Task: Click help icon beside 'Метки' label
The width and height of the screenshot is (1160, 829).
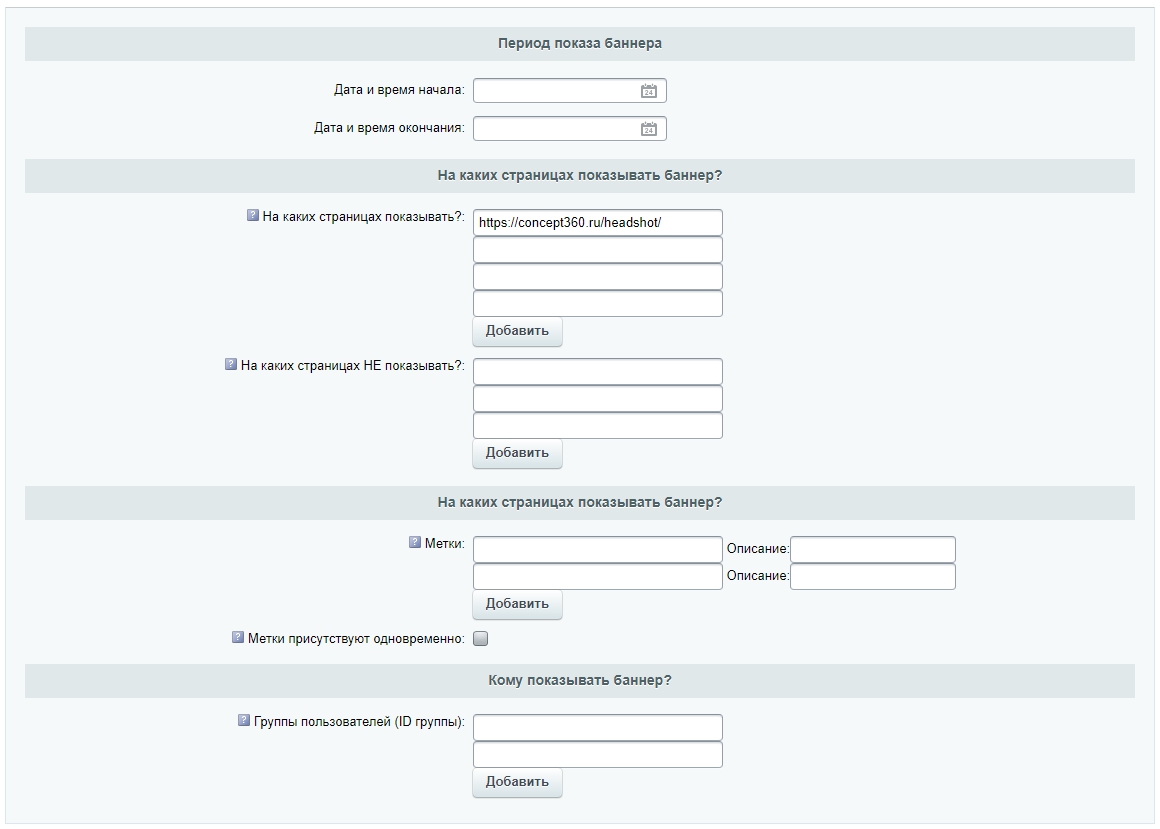Action: (415, 543)
